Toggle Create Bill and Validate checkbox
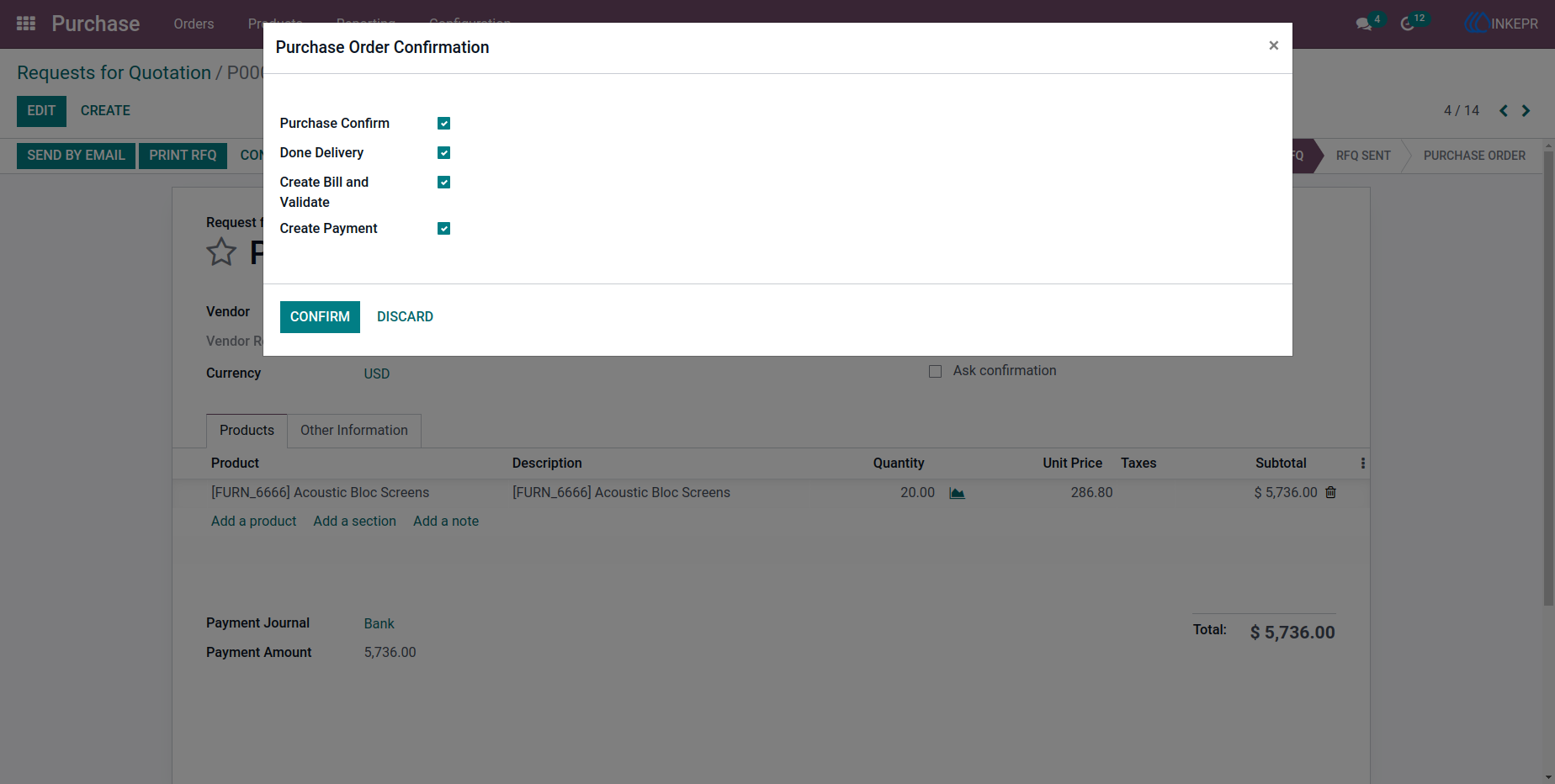Viewport: 1555px width, 784px height. (x=443, y=183)
